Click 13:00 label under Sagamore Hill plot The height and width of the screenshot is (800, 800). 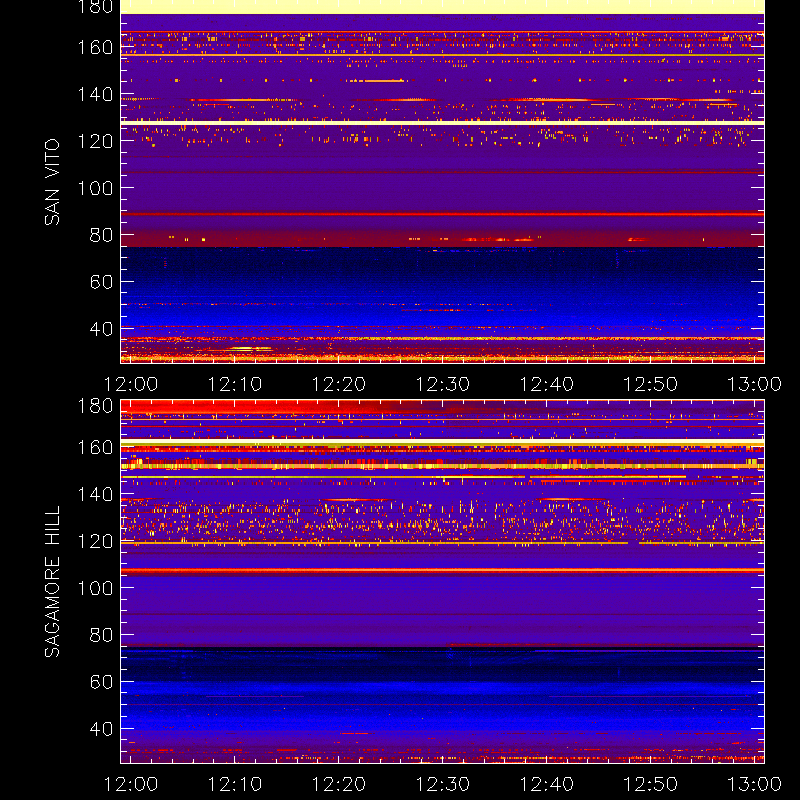pos(754,784)
